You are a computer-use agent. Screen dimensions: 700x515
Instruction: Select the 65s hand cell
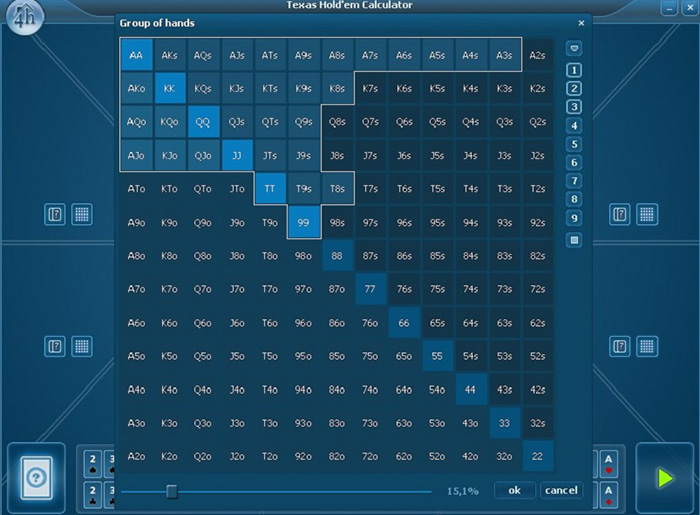[x=437, y=323]
